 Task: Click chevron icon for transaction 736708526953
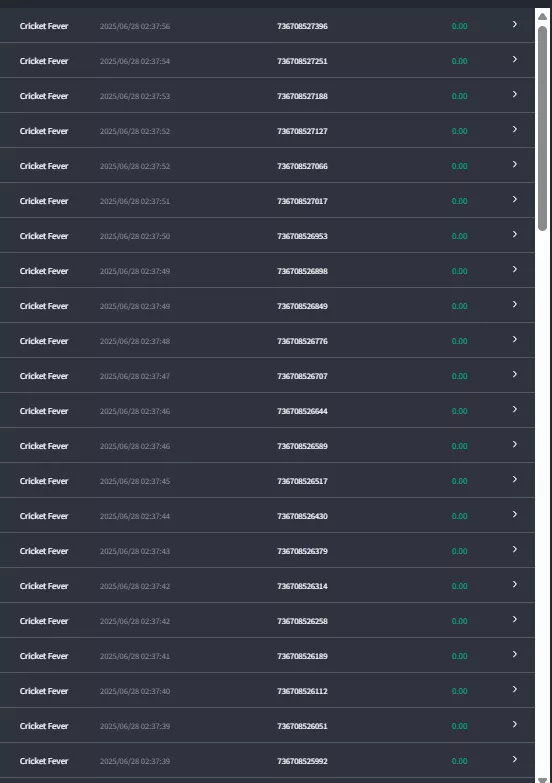[x=515, y=234]
